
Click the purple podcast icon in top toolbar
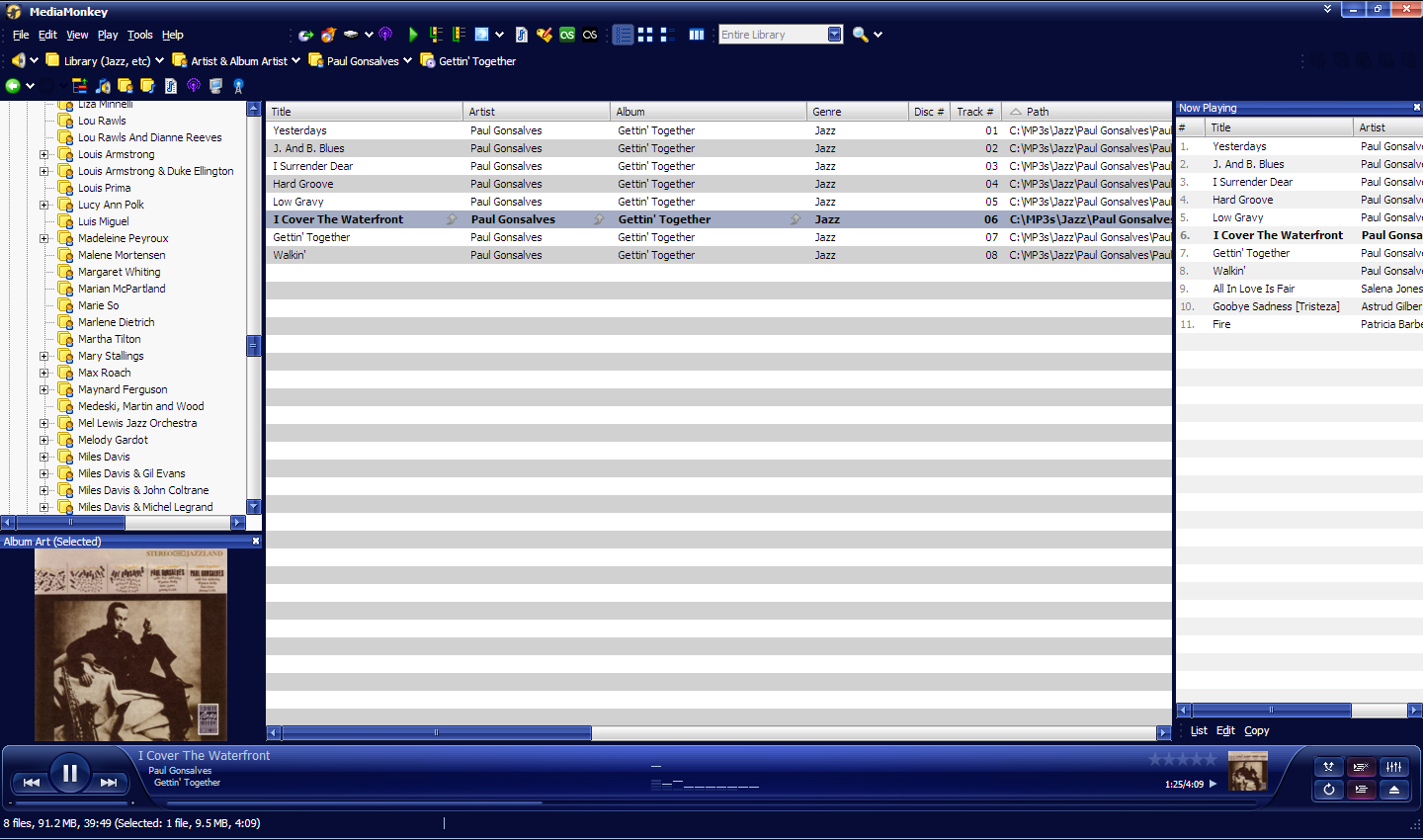pyautogui.click(x=385, y=35)
